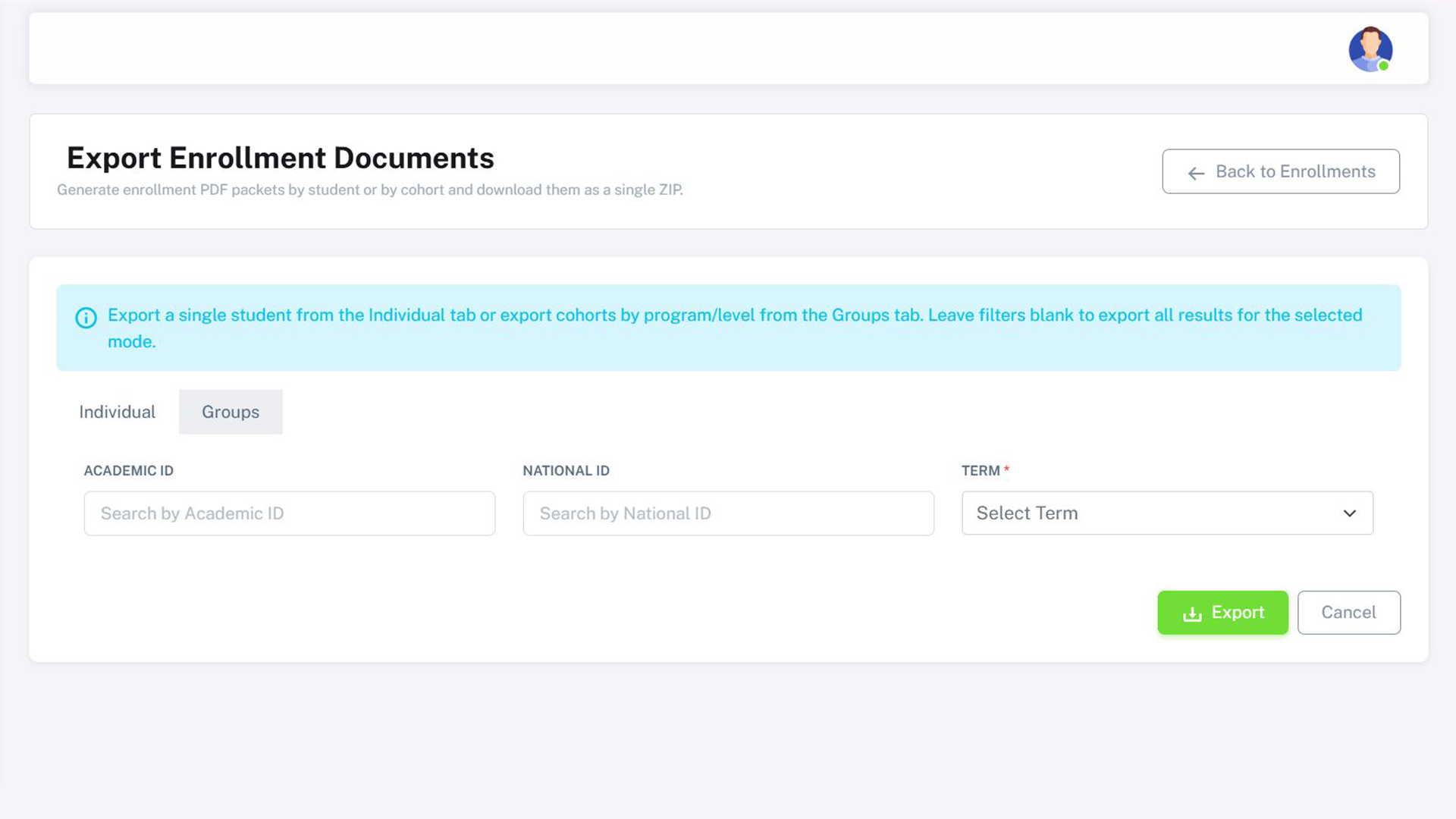Click the NATIONAL ID field label
Image resolution: width=1456 pixels, height=819 pixels.
tap(566, 471)
